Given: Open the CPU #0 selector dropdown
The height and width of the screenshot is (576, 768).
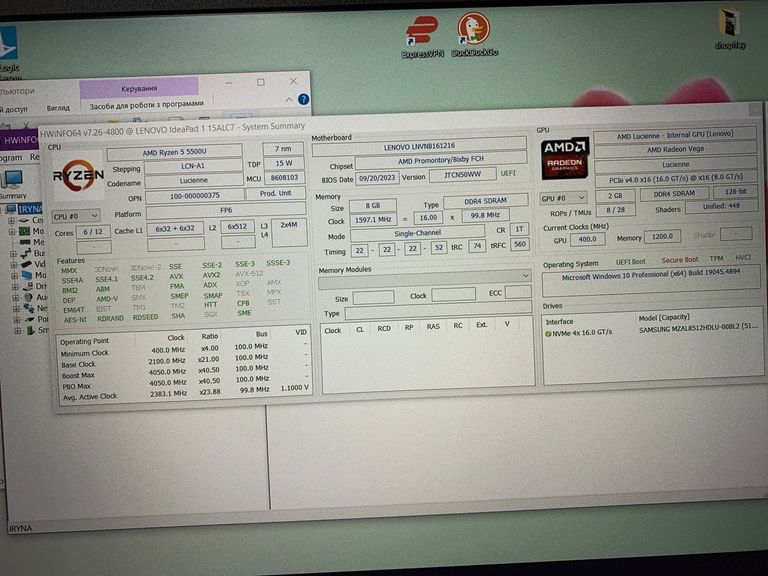Looking at the screenshot, I should pos(76,215).
